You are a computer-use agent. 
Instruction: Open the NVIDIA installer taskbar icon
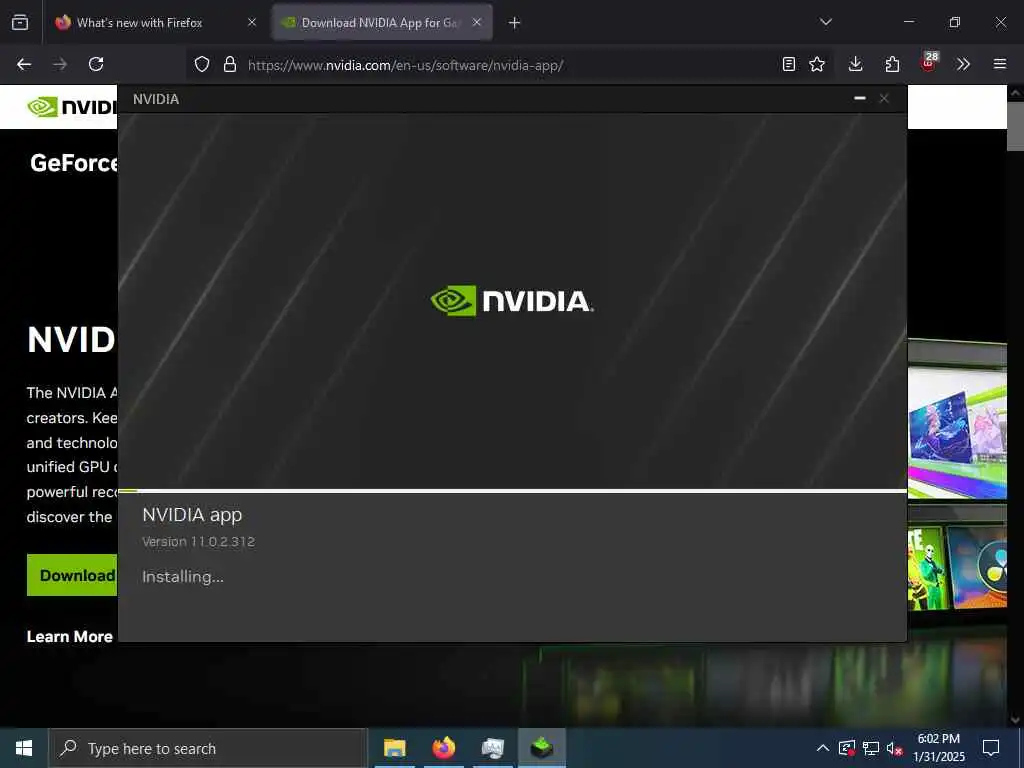click(542, 748)
